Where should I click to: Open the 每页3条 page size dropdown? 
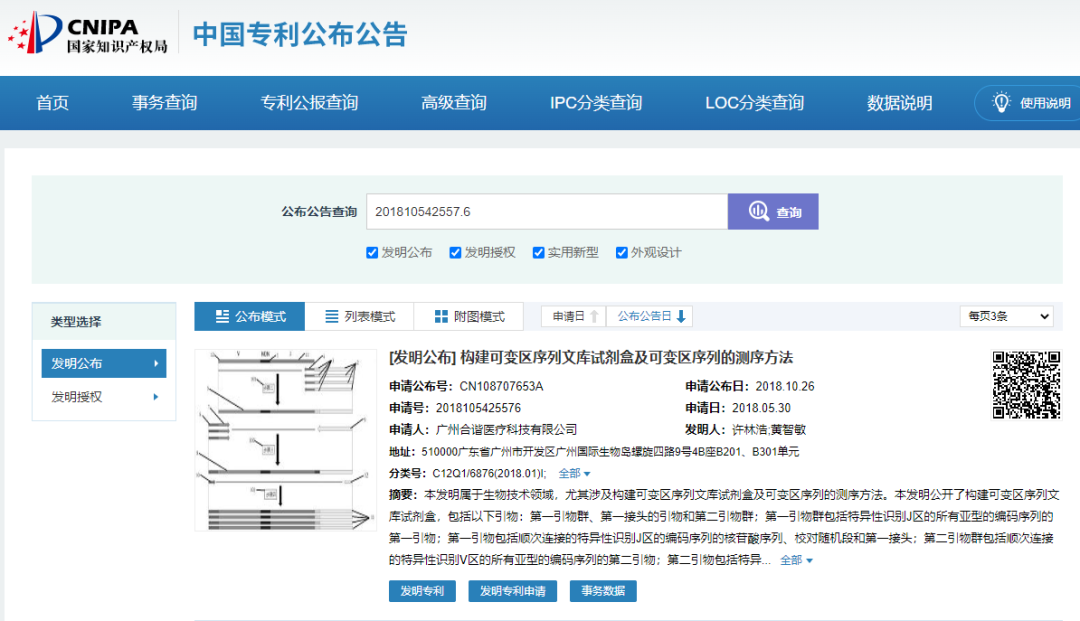pos(1006,316)
